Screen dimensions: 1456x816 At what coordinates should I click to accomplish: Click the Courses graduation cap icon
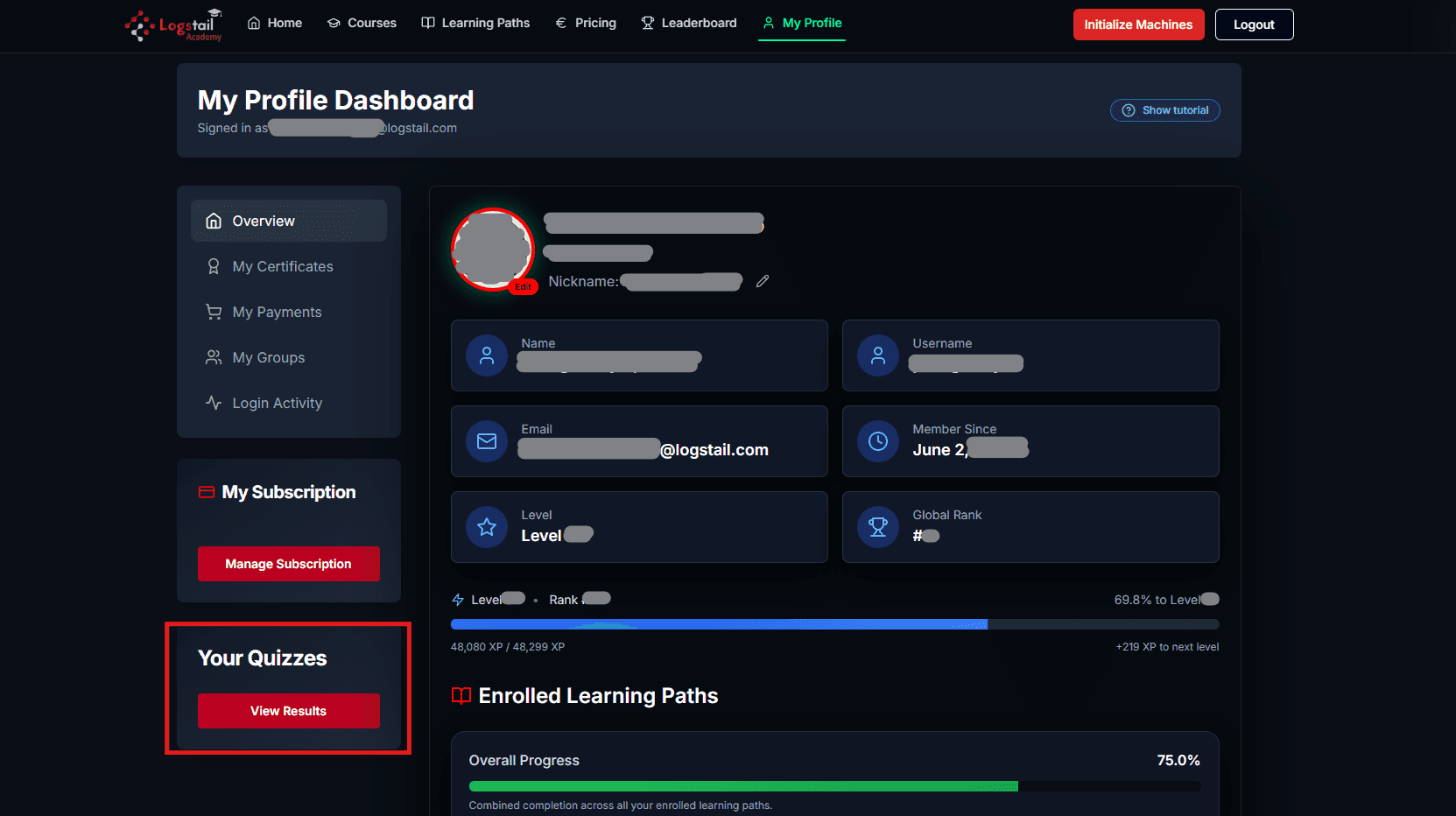click(334, 23)
